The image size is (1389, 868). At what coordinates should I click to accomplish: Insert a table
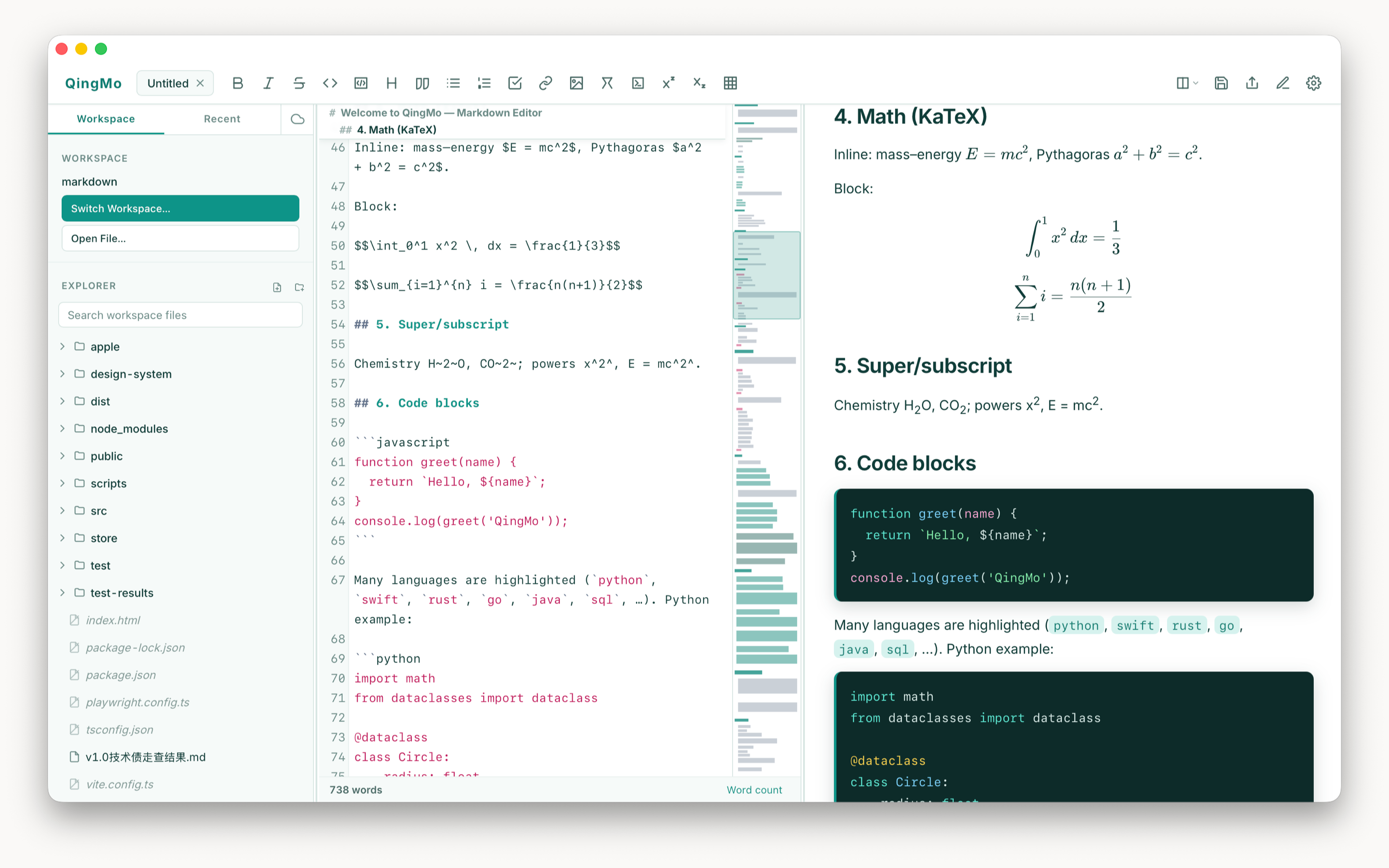(730, 83)
